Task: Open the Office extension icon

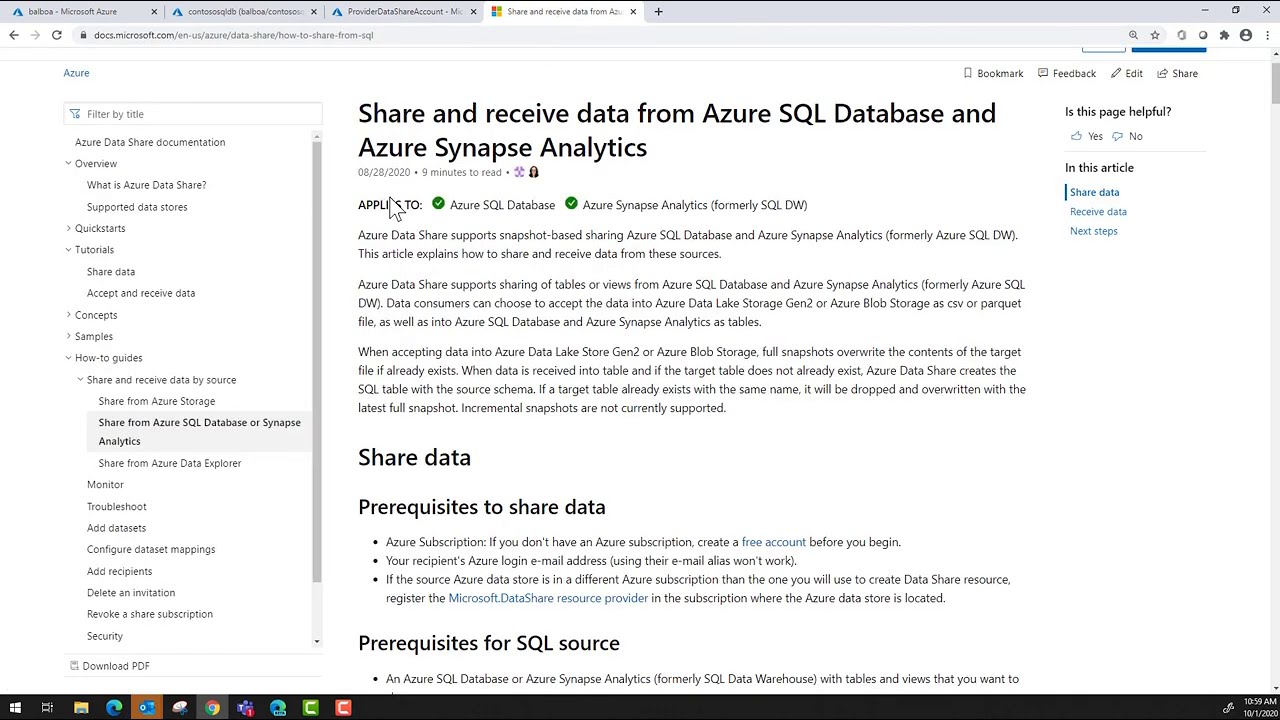Action: pos(1181,35)
